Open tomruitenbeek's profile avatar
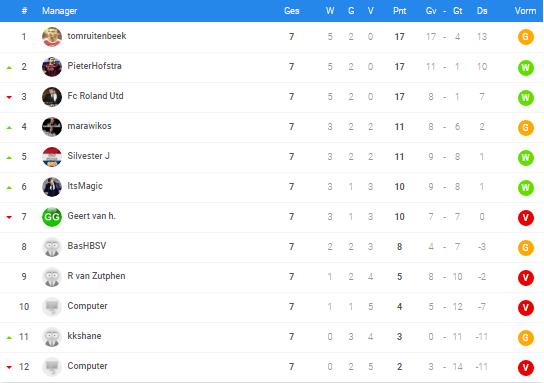Viewport: 544px width, 383px height. click(x=52, y=37)
